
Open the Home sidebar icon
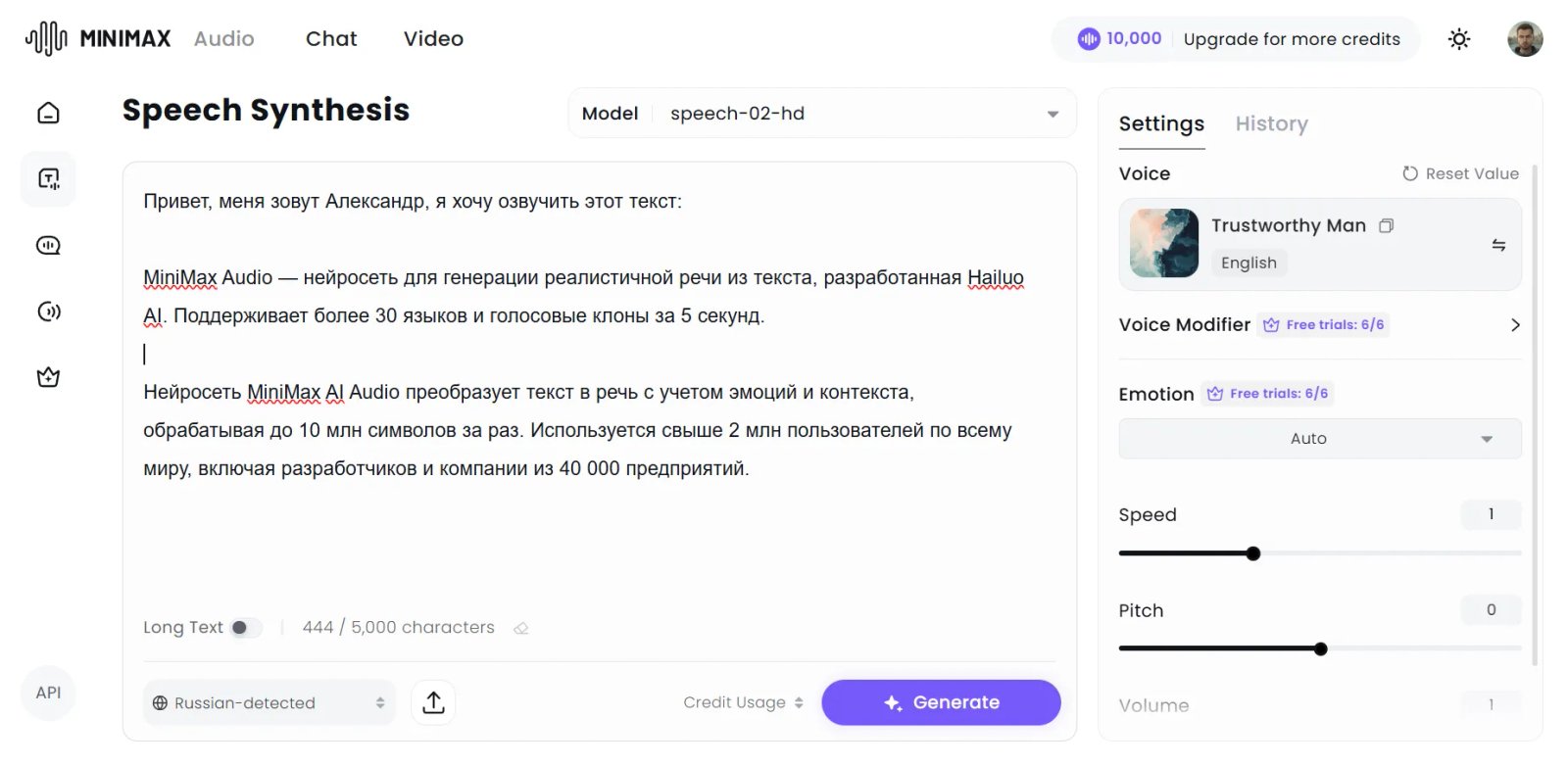[x=48, y=113]
